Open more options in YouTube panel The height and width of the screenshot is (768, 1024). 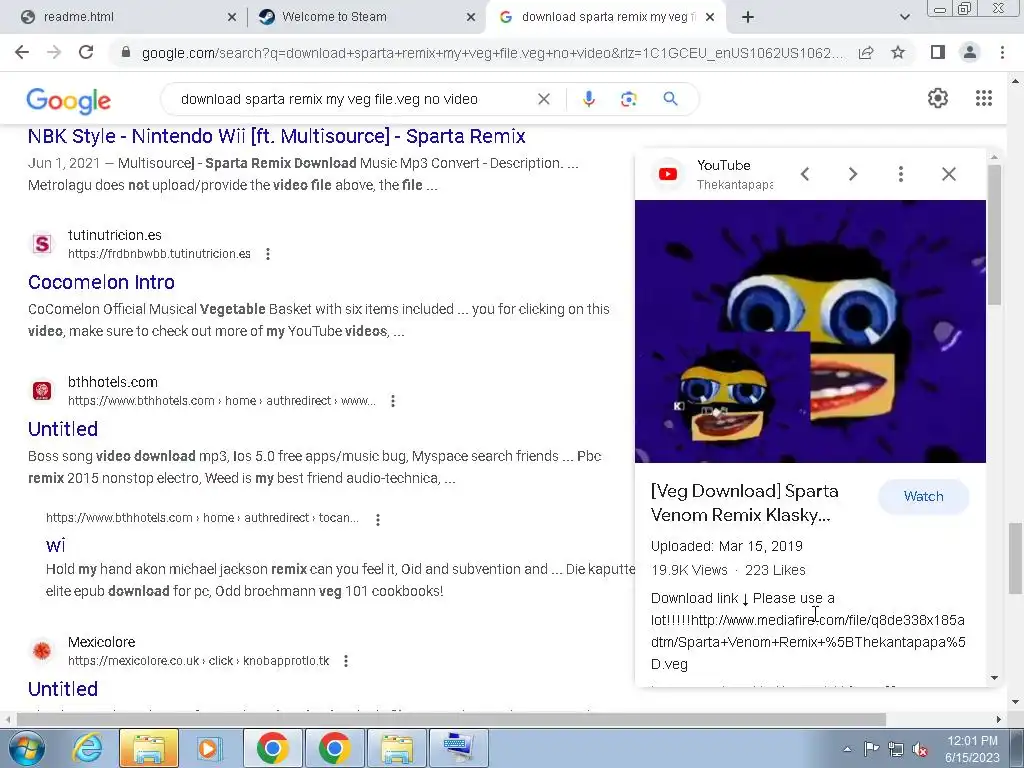point(901,174)
